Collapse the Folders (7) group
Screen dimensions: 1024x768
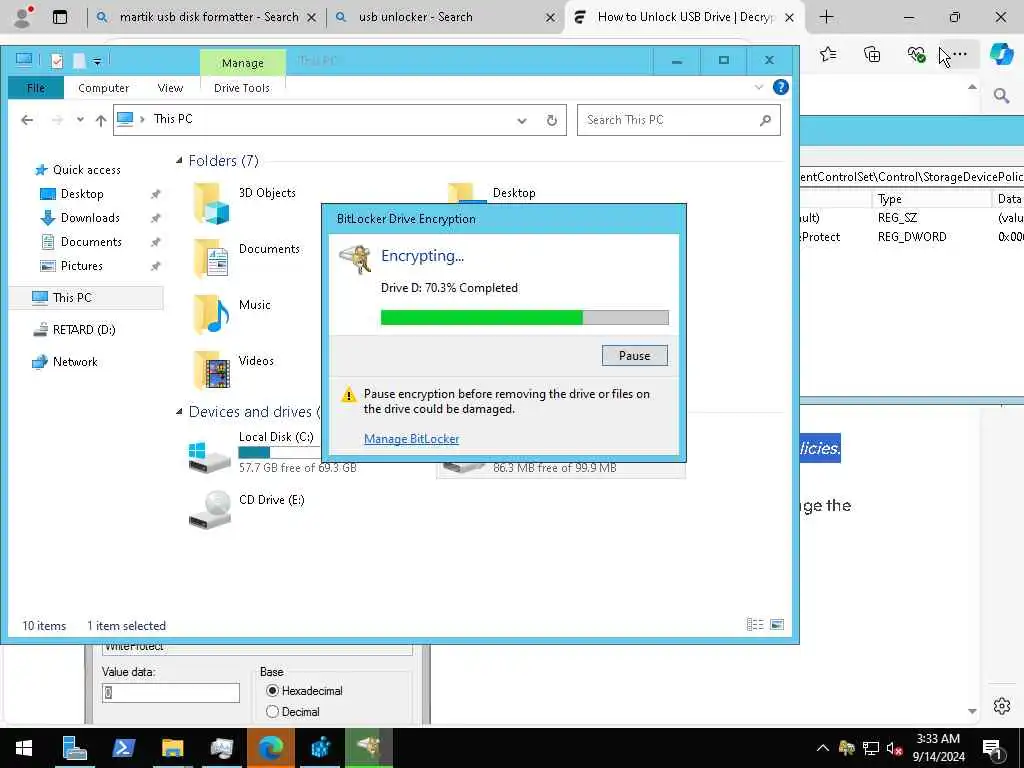[180, 161]
